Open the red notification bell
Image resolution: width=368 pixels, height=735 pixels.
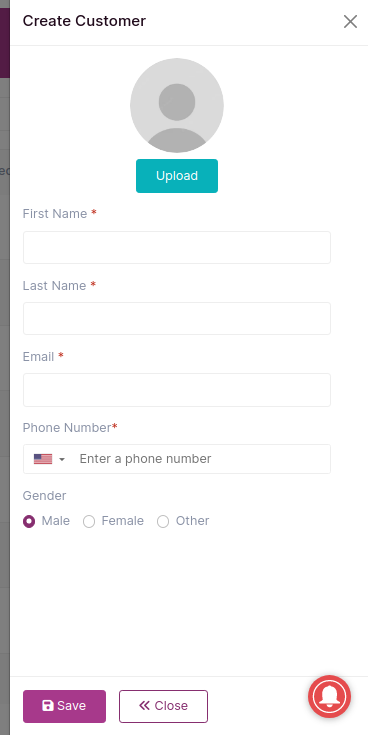click(x=330, y=697)
